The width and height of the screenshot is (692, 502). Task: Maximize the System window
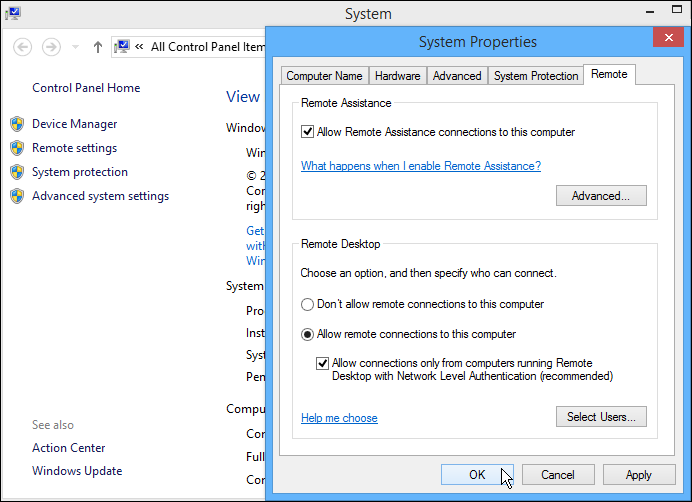coord(677,9)
